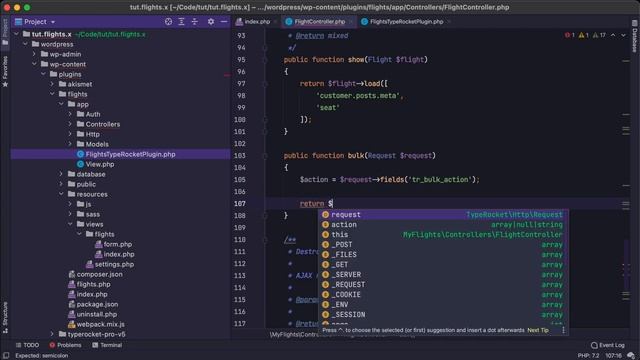Open the Event Log

click(x=608, y=345)
